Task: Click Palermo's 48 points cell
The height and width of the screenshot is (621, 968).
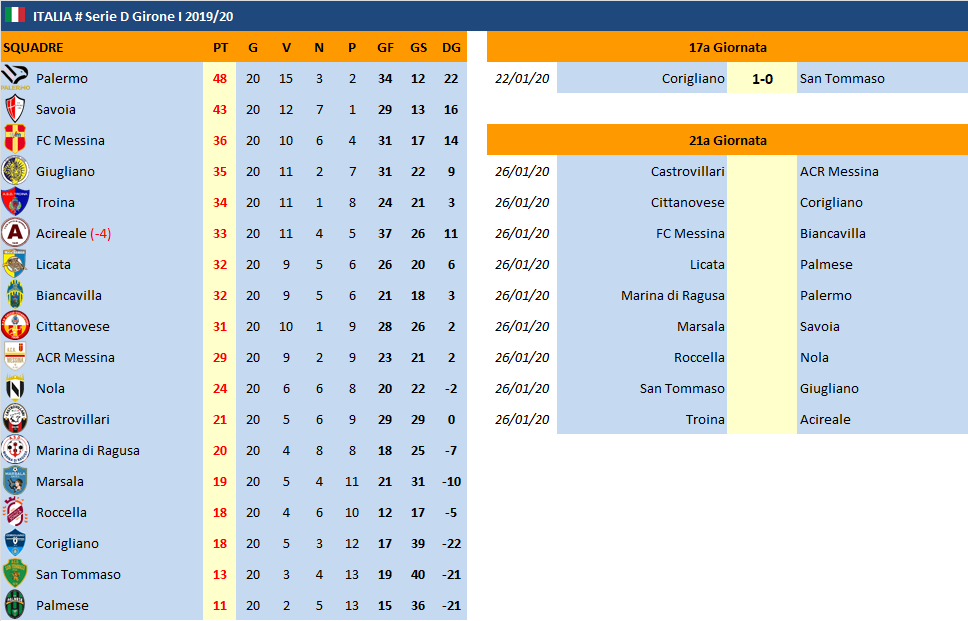Action: (220, 78)
